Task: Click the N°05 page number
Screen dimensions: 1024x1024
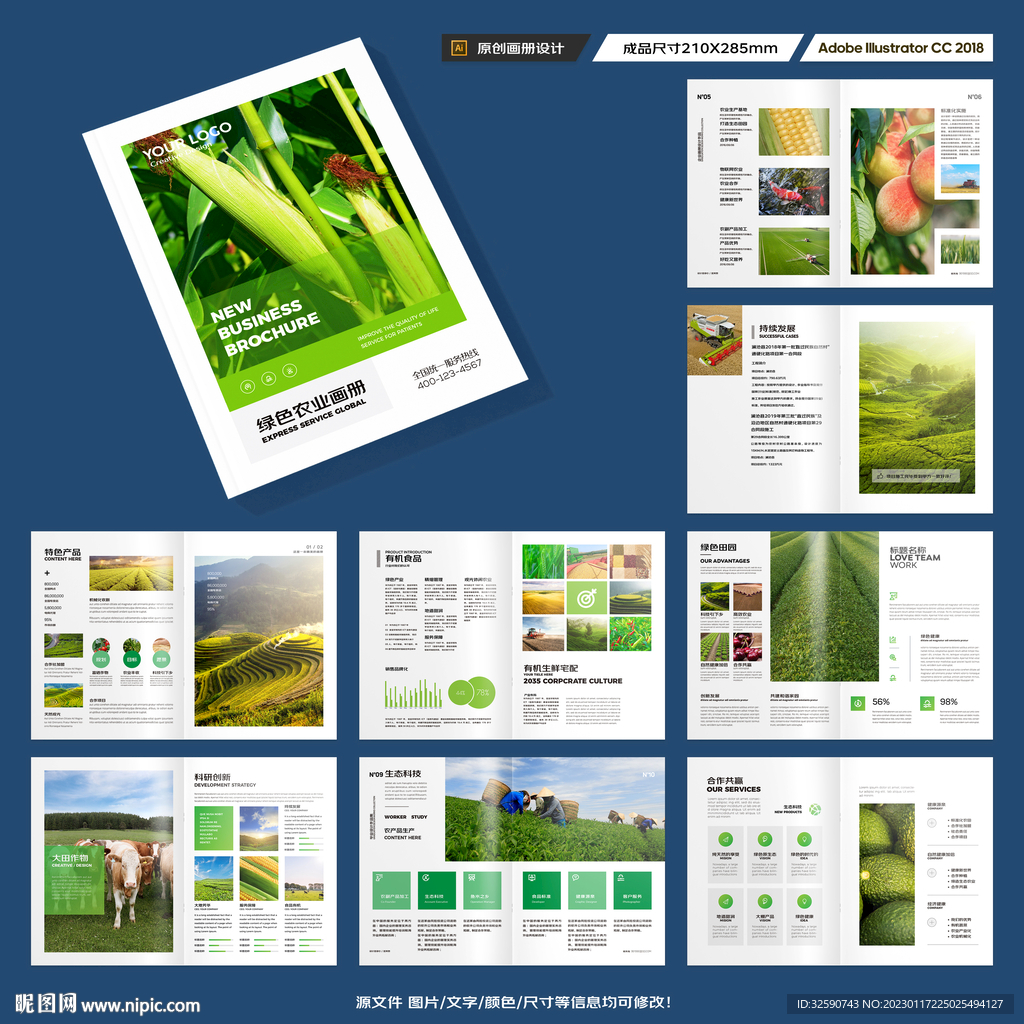Action: coord(703,97)
